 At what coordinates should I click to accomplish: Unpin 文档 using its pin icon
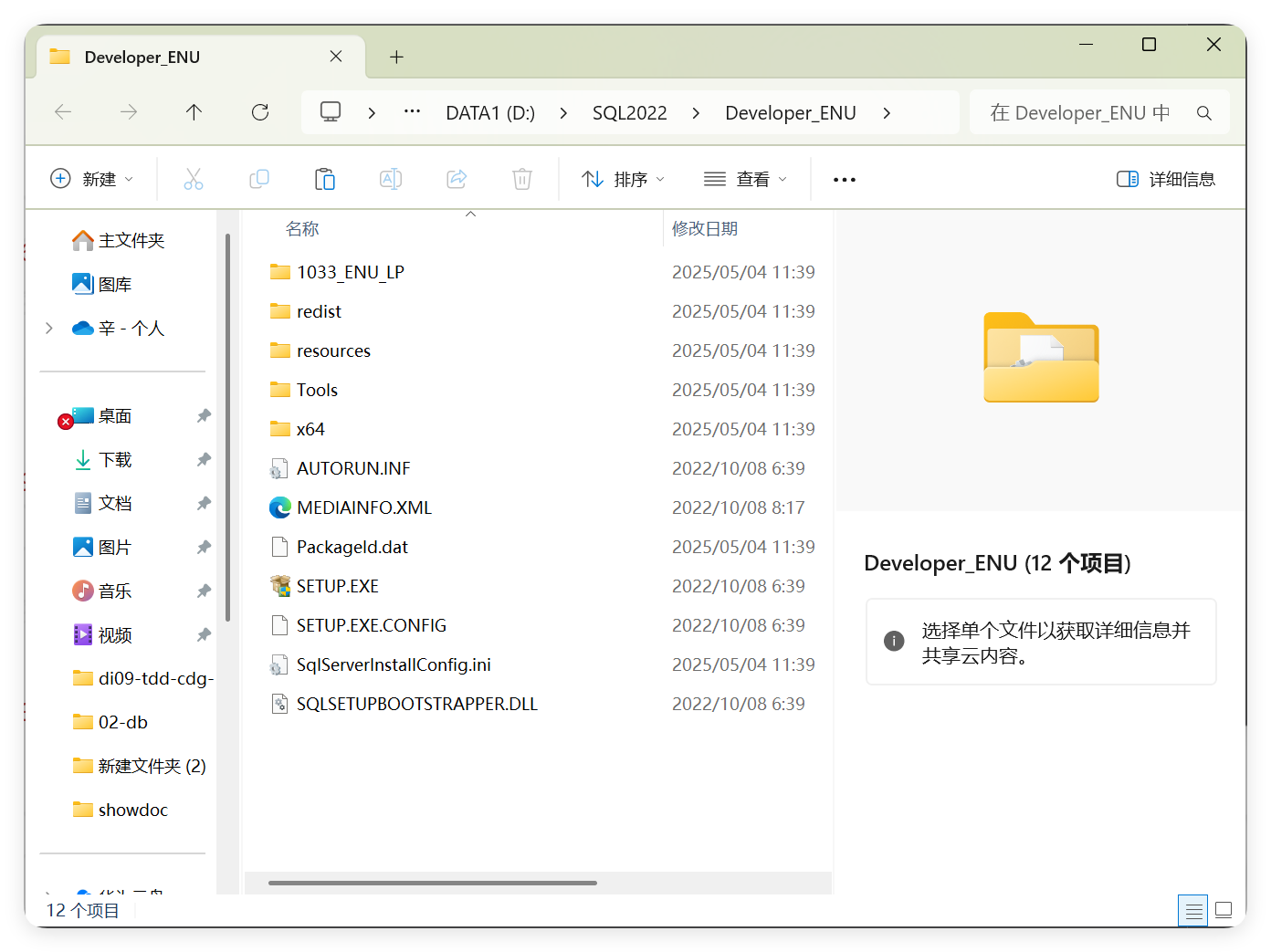pyautogui.click(x=204, y=503)
